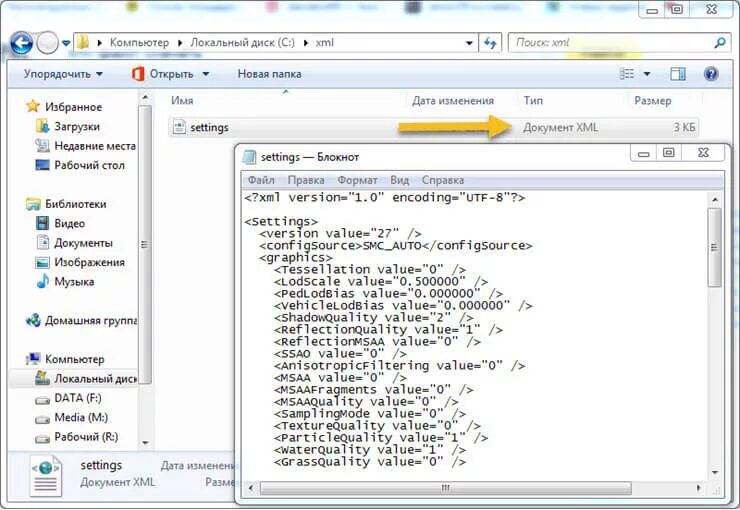Open the Упорядочить menu
Screen dimensions: 740x510
63,74
